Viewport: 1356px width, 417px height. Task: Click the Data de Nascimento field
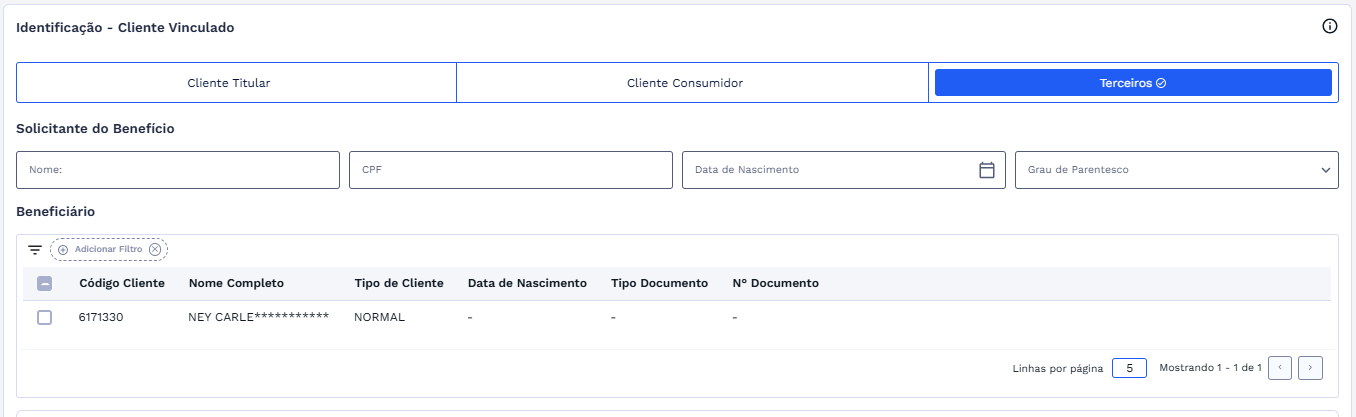tap(828, 170)
